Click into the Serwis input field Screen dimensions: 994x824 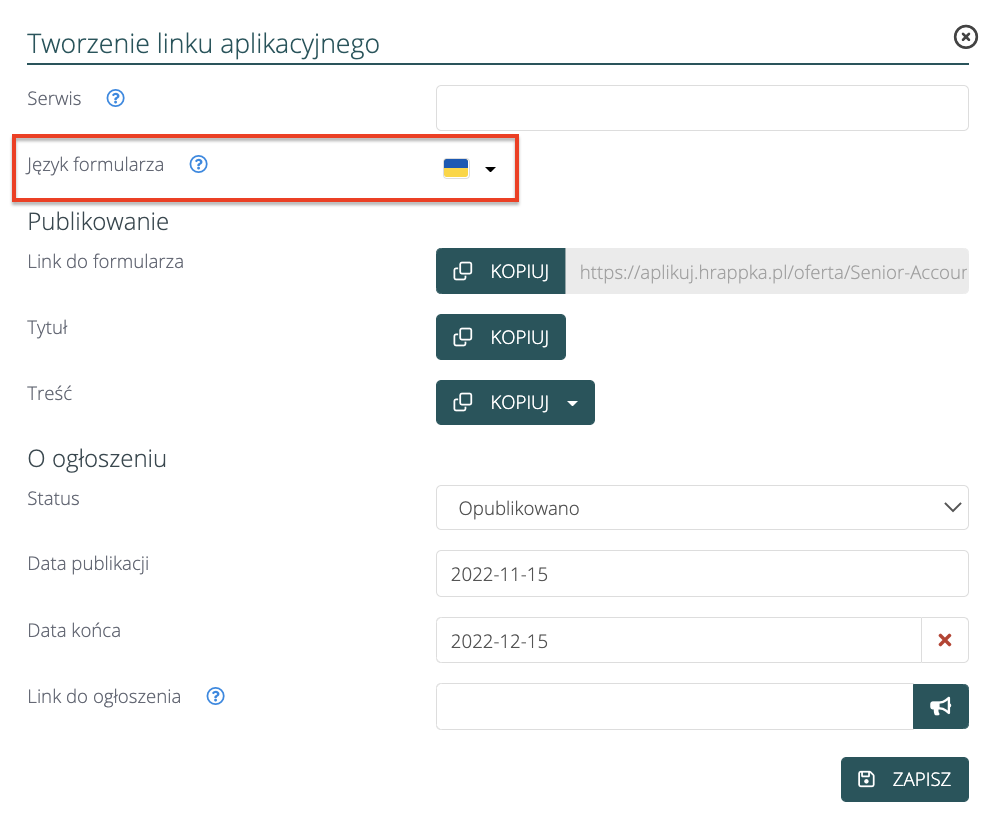tap(702, 108)
